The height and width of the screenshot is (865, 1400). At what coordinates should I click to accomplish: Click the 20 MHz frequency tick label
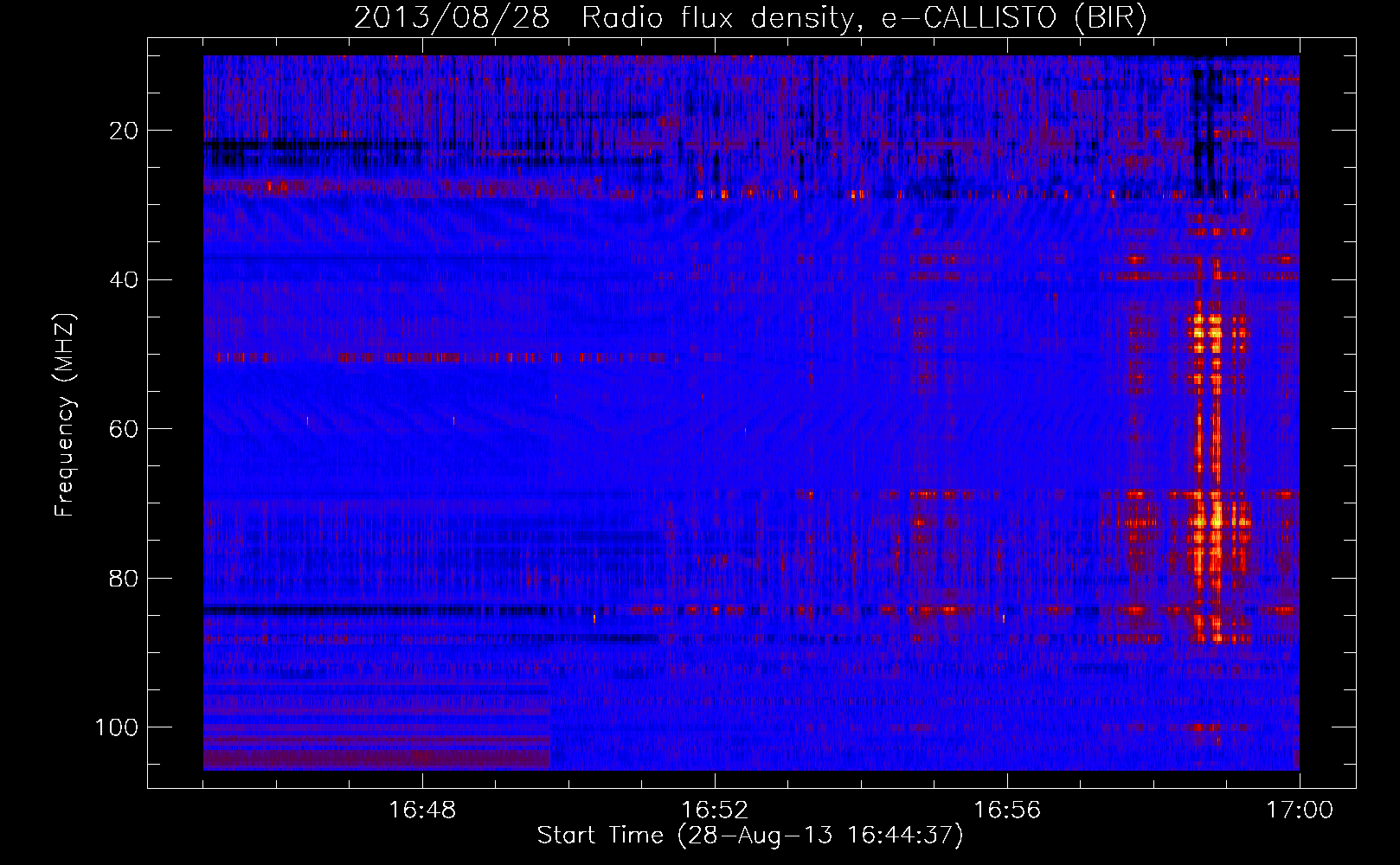(x=125, y=131)
